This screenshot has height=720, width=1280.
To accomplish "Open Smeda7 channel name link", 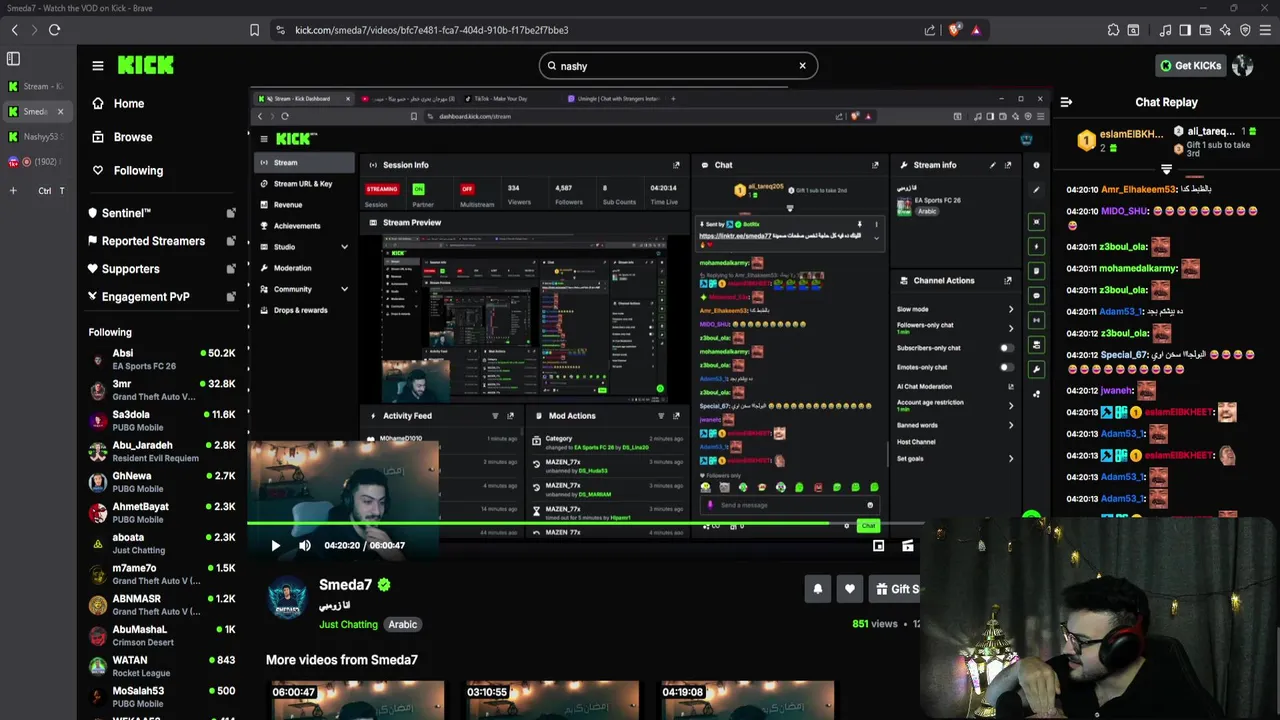I will pos(345,585).
